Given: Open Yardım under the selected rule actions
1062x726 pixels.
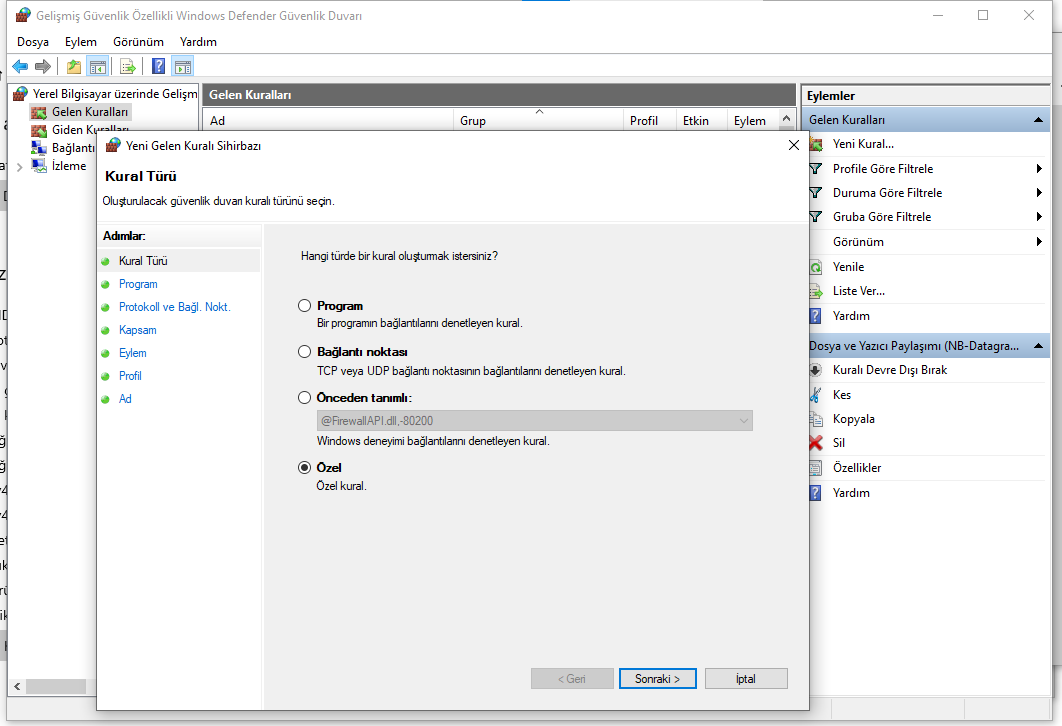Looking at the screenshot, I should [x=851, y=493].
